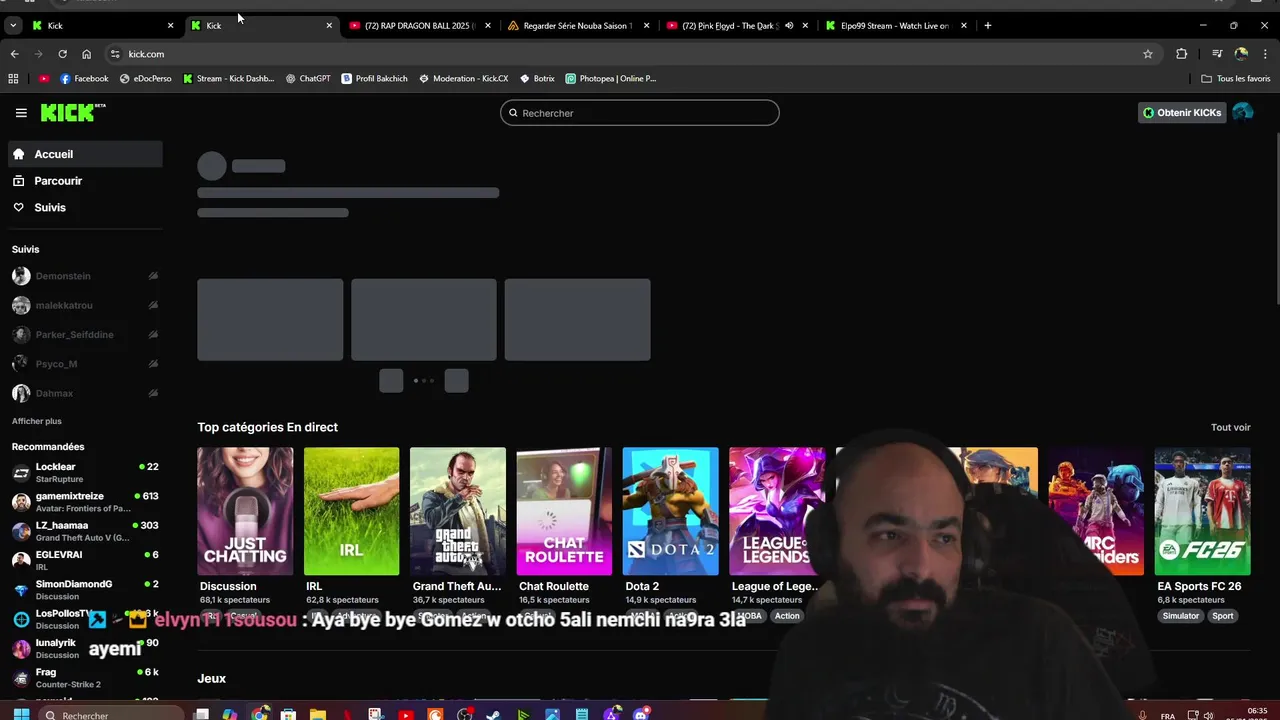
Task: Click the Chrome back arrow
Action: click(x=14, y=54)
